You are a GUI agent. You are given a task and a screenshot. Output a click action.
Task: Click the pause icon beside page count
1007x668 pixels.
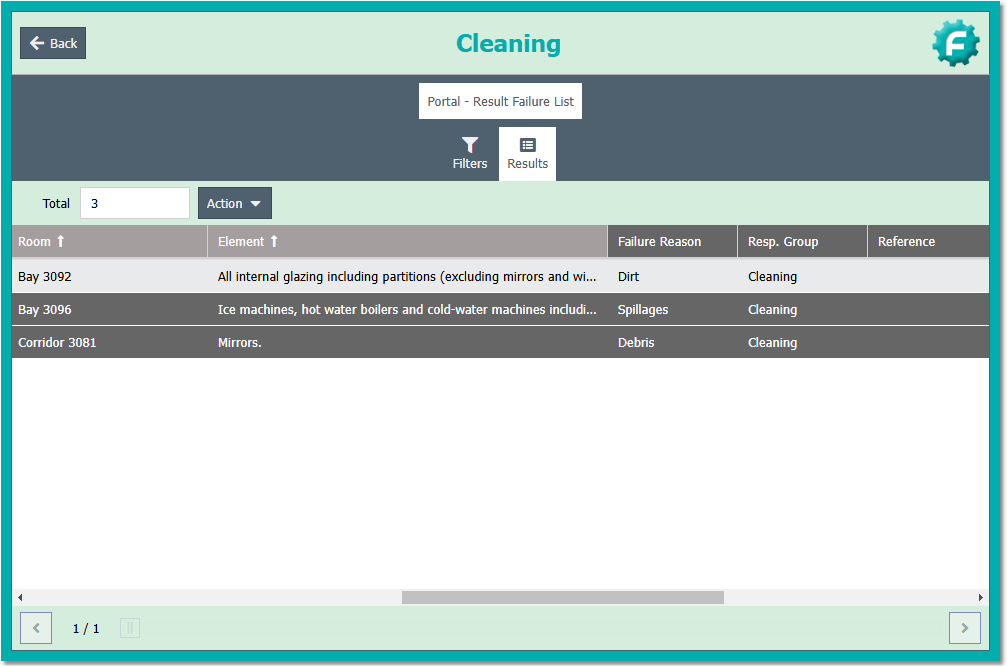[x=130, y=628]
